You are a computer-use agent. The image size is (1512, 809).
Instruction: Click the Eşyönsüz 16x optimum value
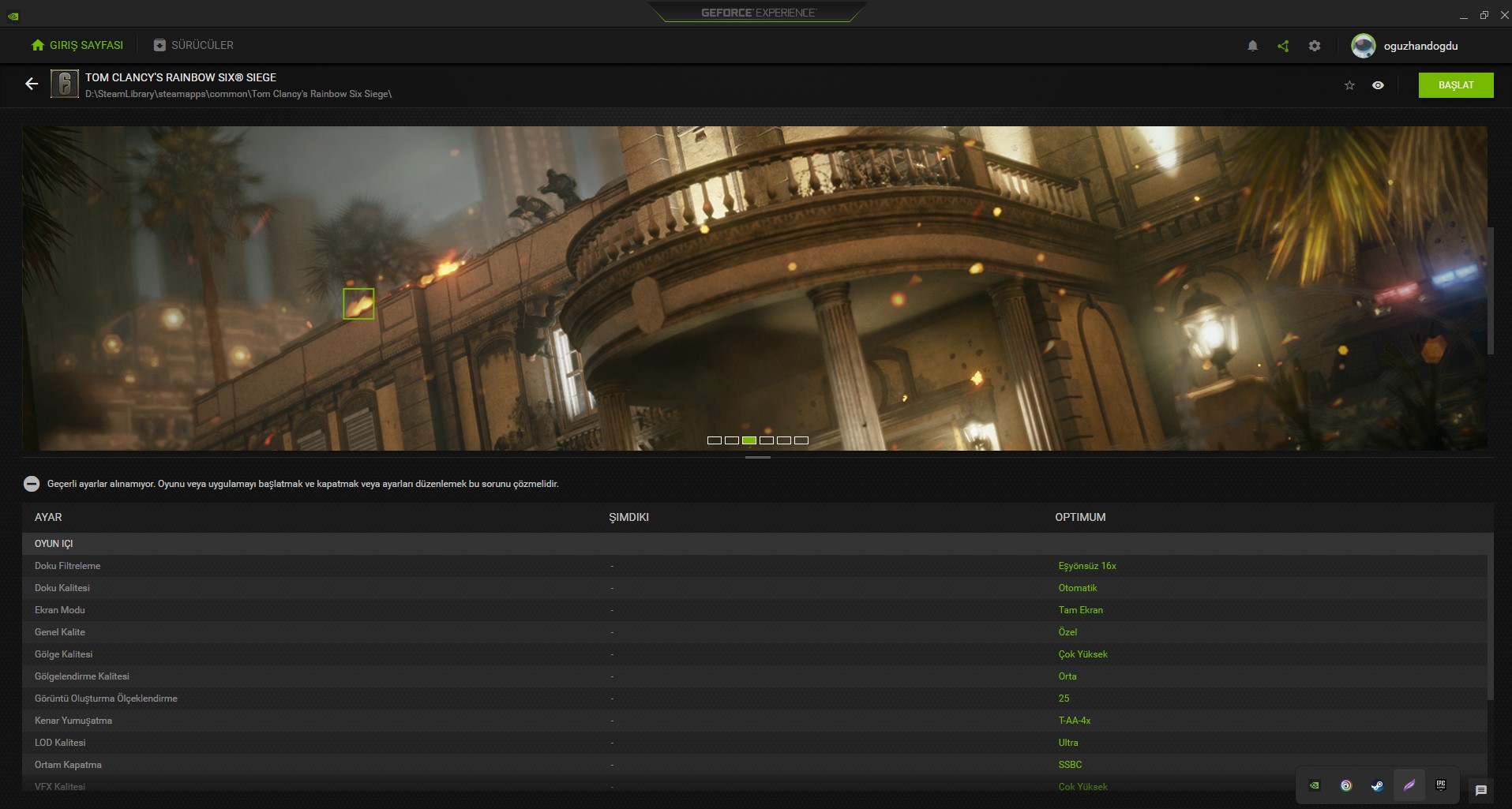pyautogui.click(x=1087, y=566)
